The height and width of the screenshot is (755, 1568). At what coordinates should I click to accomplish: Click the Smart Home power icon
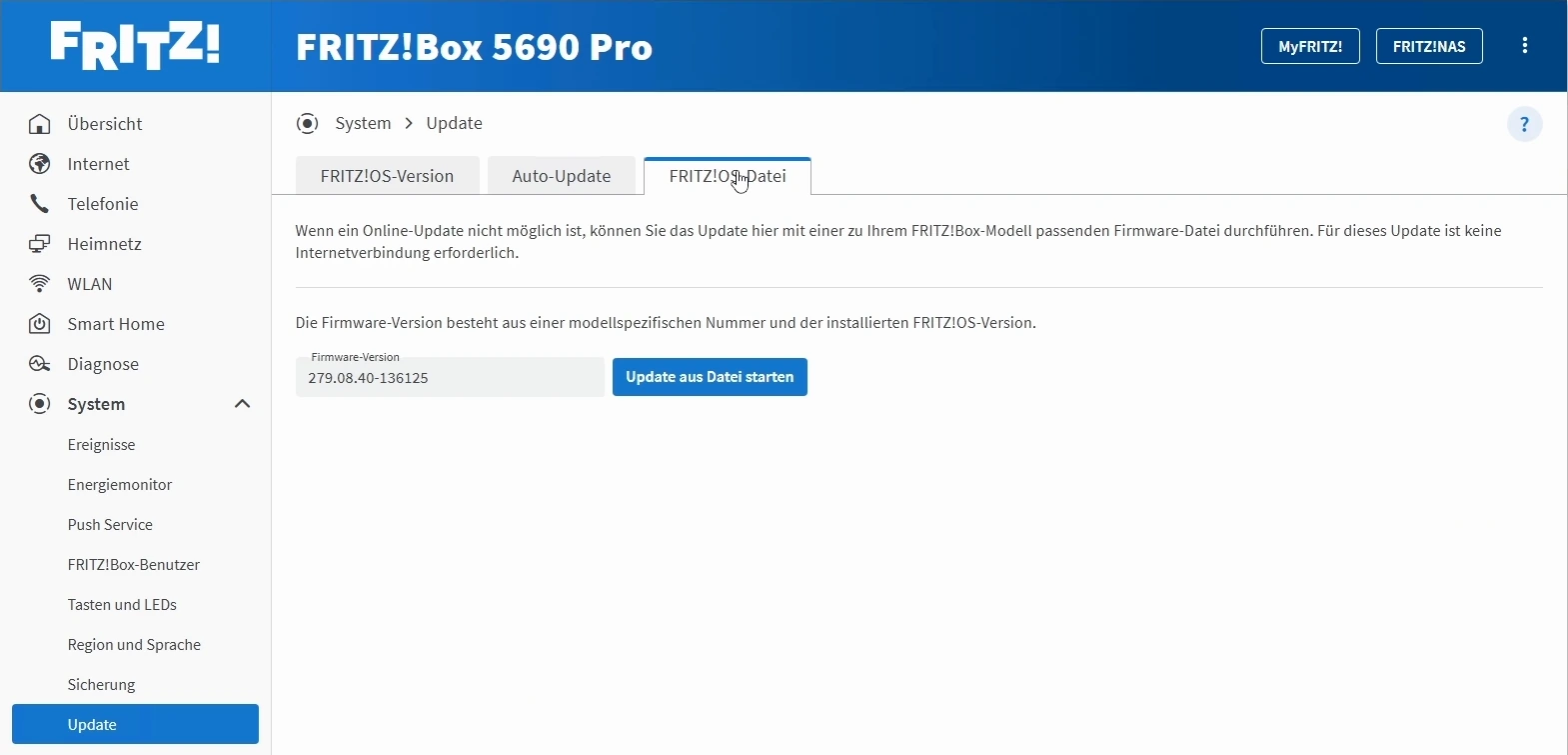pos(40,324)
